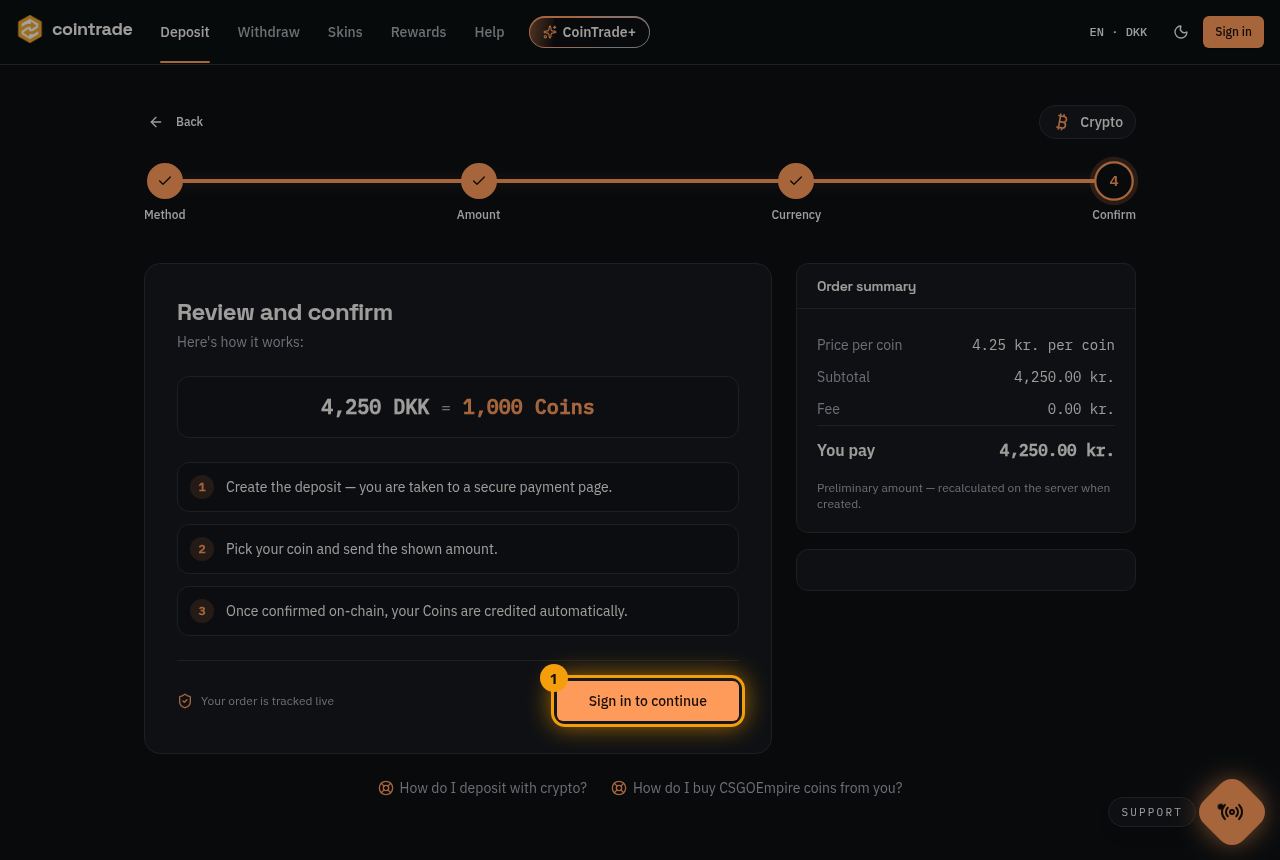Toggle dark mode moon icon

tap(1181, 32)
